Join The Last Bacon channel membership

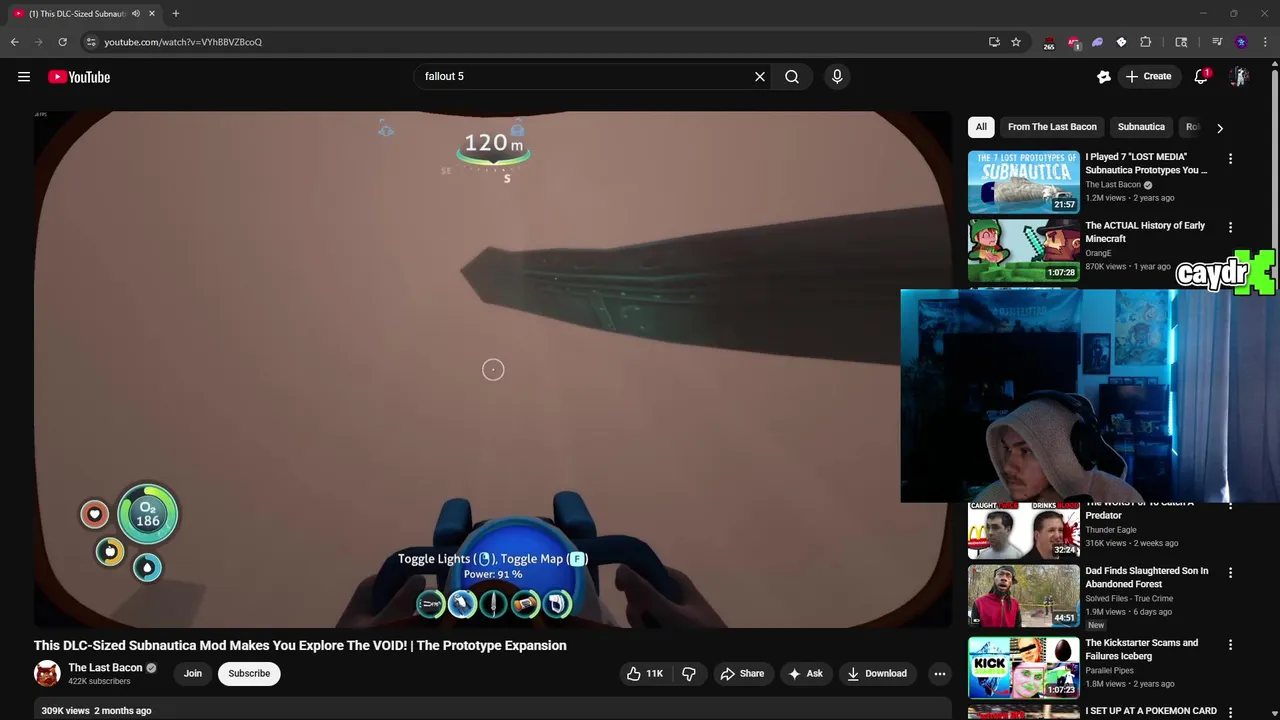193,673
